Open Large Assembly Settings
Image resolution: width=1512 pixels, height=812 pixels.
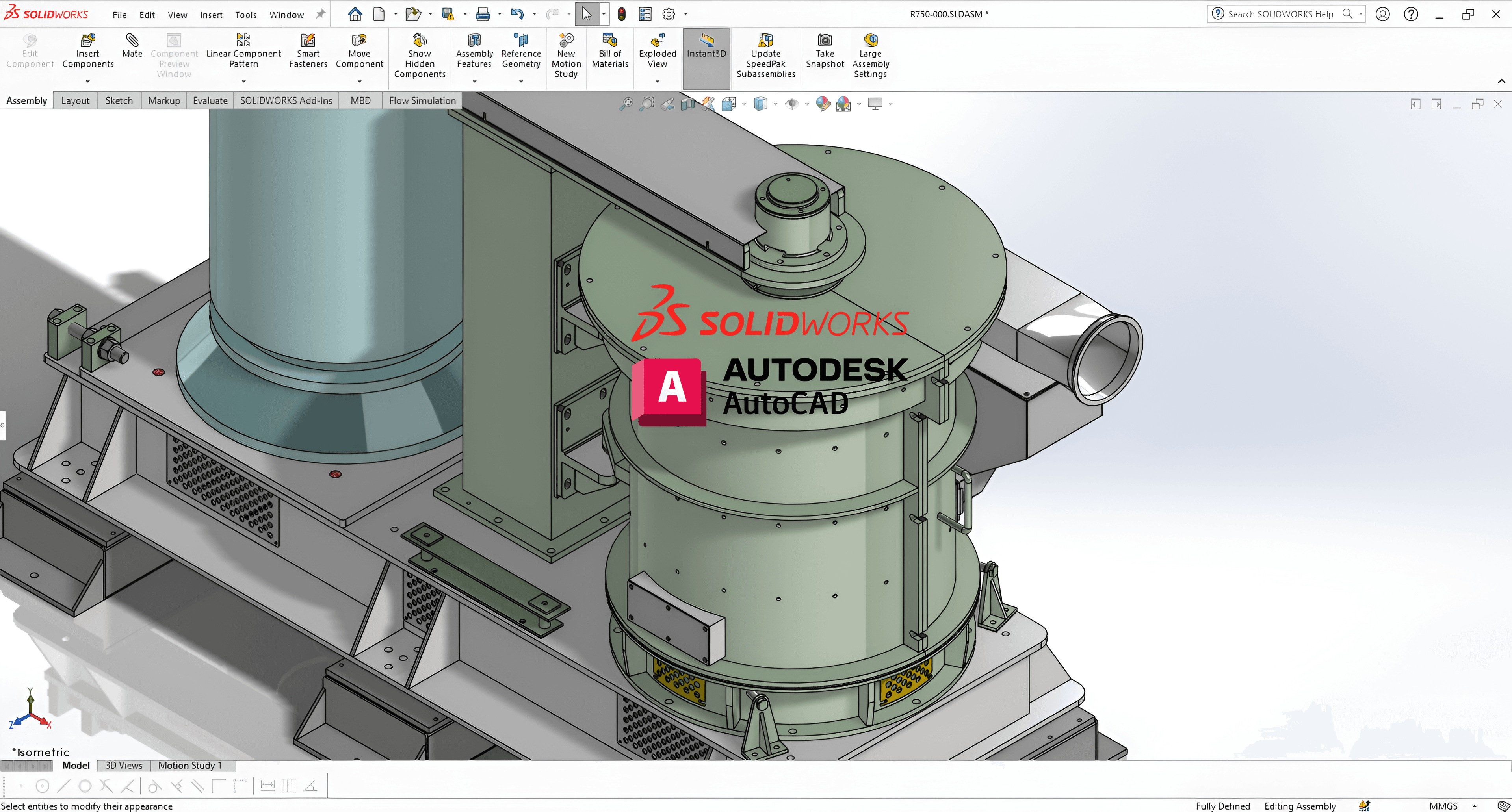tap(871, 56)
